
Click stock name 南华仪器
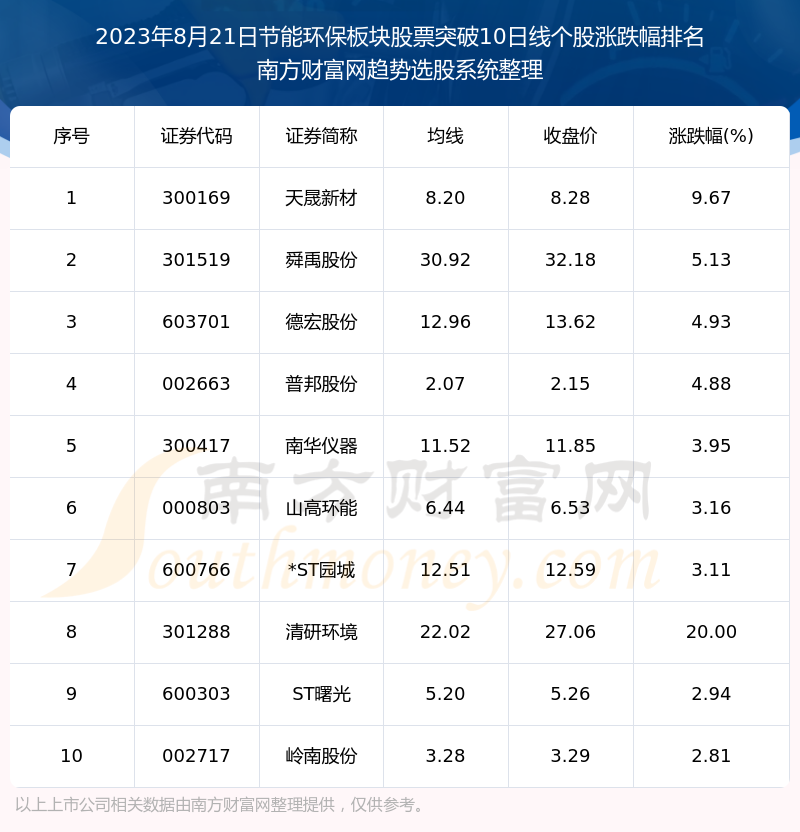coord(321,446)
